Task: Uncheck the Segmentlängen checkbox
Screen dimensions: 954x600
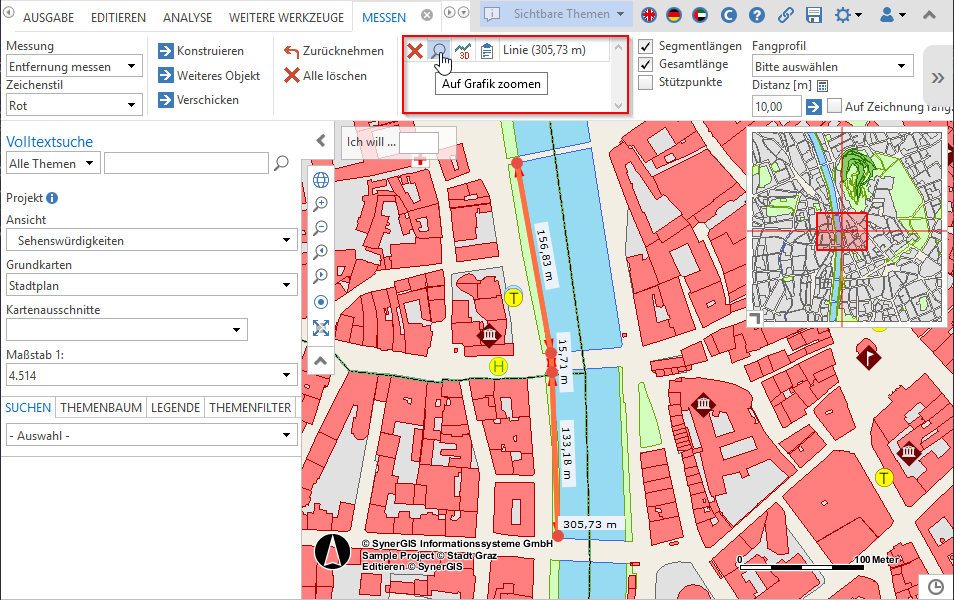Action: pyautogui.click(x=644, y=45)
